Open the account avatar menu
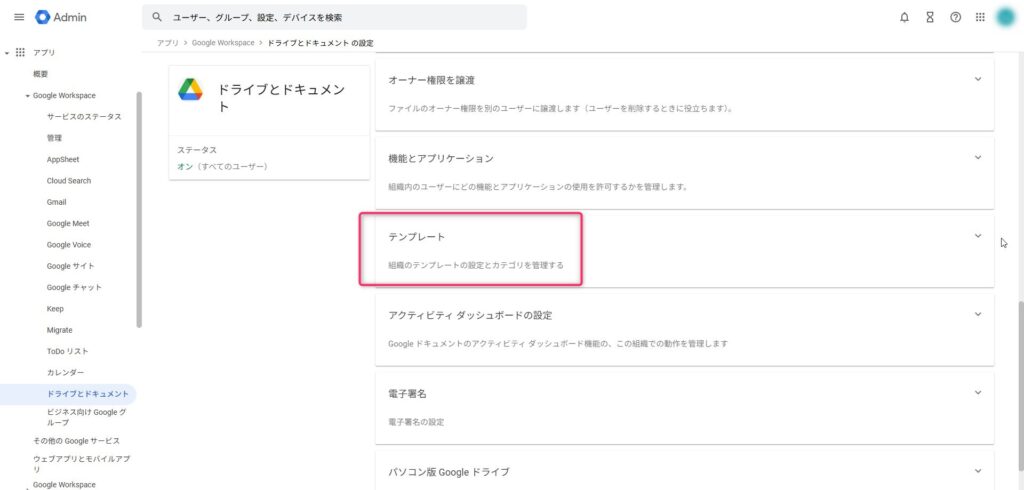Viewport: 1024px width, 490px height. click(x=1006, y=18)
